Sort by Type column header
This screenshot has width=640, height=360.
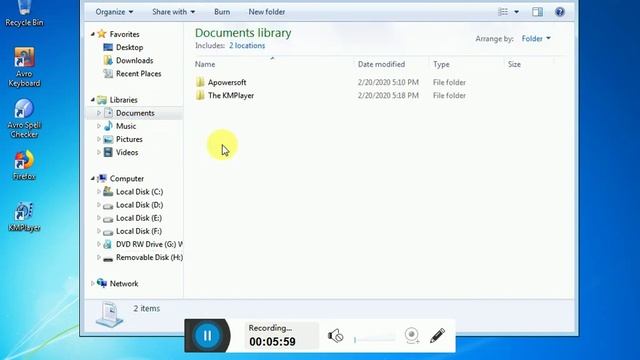pos(441,64)
